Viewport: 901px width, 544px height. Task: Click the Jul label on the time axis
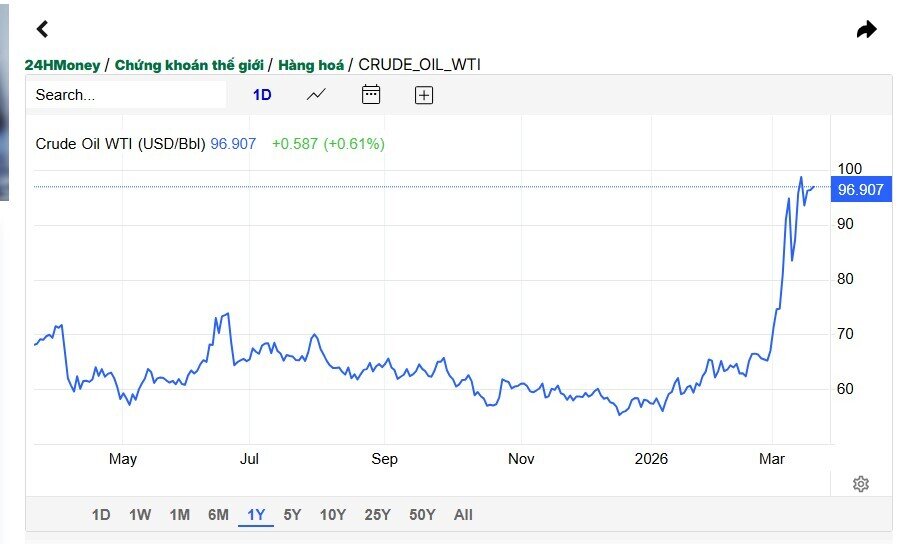(249, 458)
